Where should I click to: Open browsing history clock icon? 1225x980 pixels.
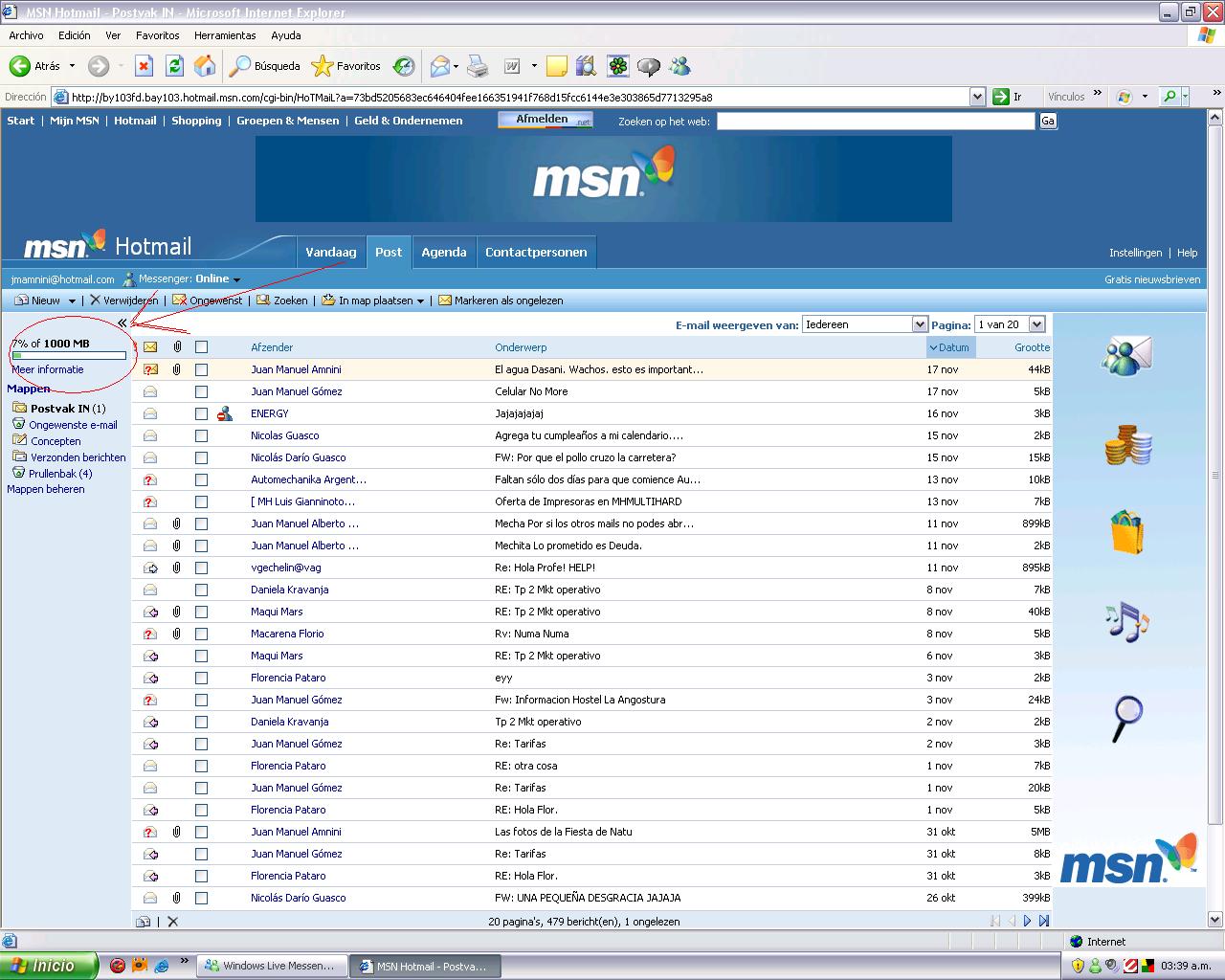click(405, 66)
